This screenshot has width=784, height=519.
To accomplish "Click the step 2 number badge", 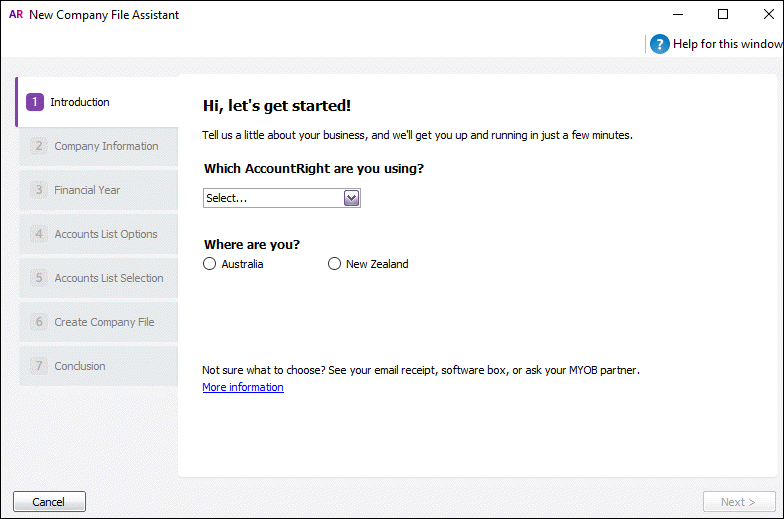I will click(x=39, y=146).
